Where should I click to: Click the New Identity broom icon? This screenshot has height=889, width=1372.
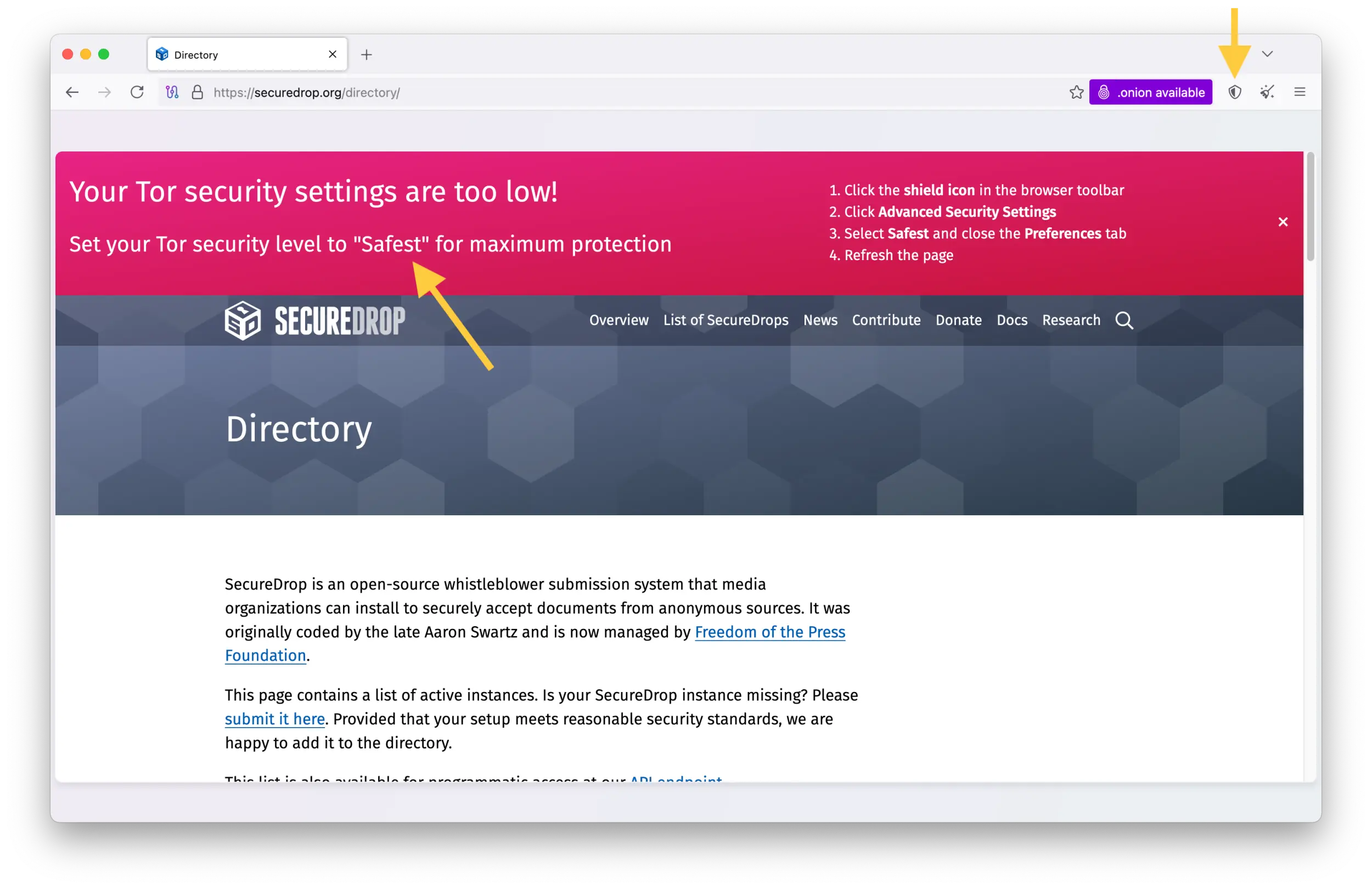1267,92
